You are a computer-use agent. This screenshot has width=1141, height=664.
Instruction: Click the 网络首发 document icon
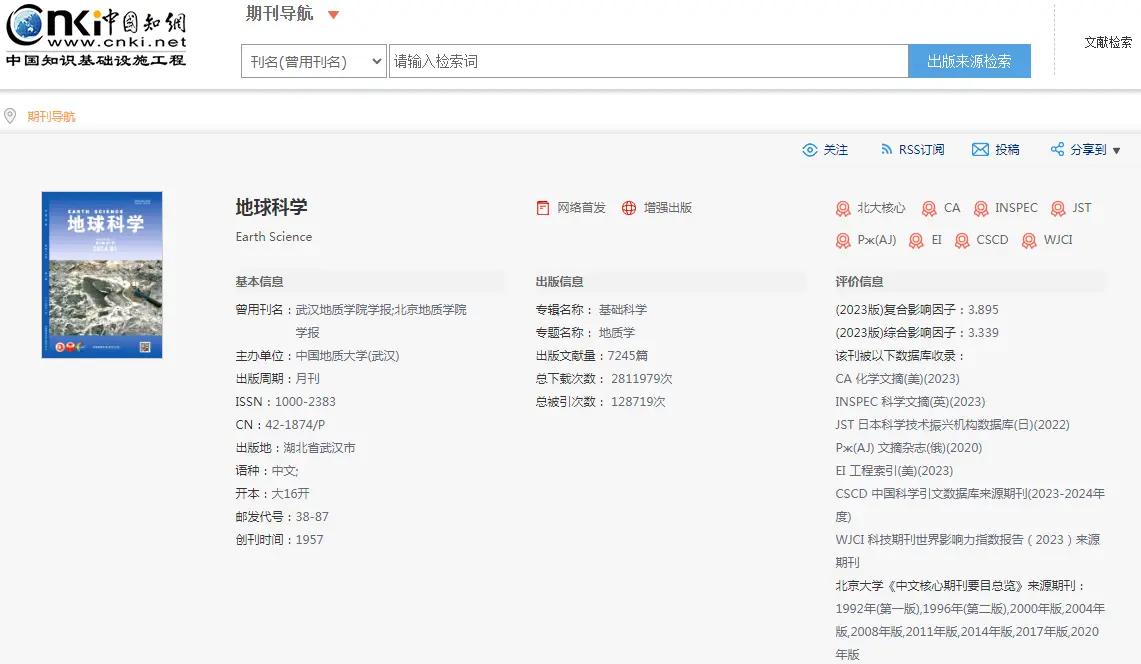pyautogui.click(x=543, y=208)
